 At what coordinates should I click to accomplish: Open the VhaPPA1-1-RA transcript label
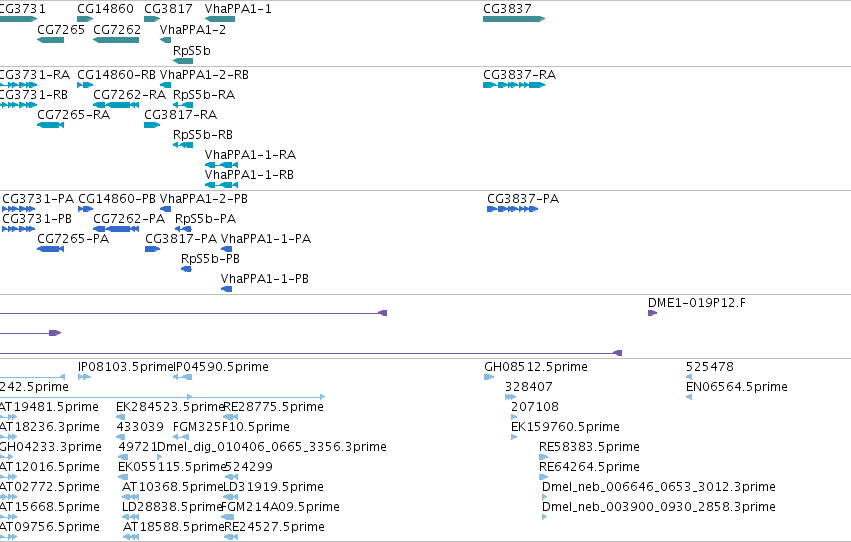250,155
